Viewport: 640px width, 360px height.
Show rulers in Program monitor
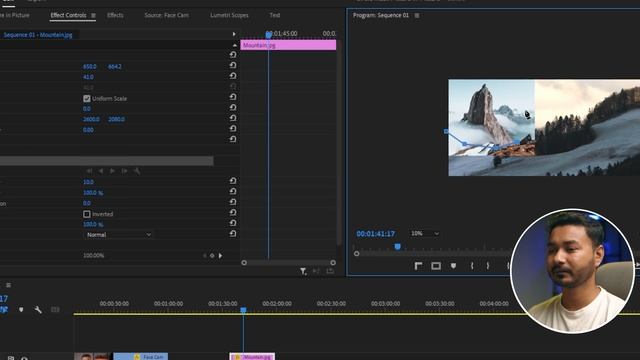(418, 266)
